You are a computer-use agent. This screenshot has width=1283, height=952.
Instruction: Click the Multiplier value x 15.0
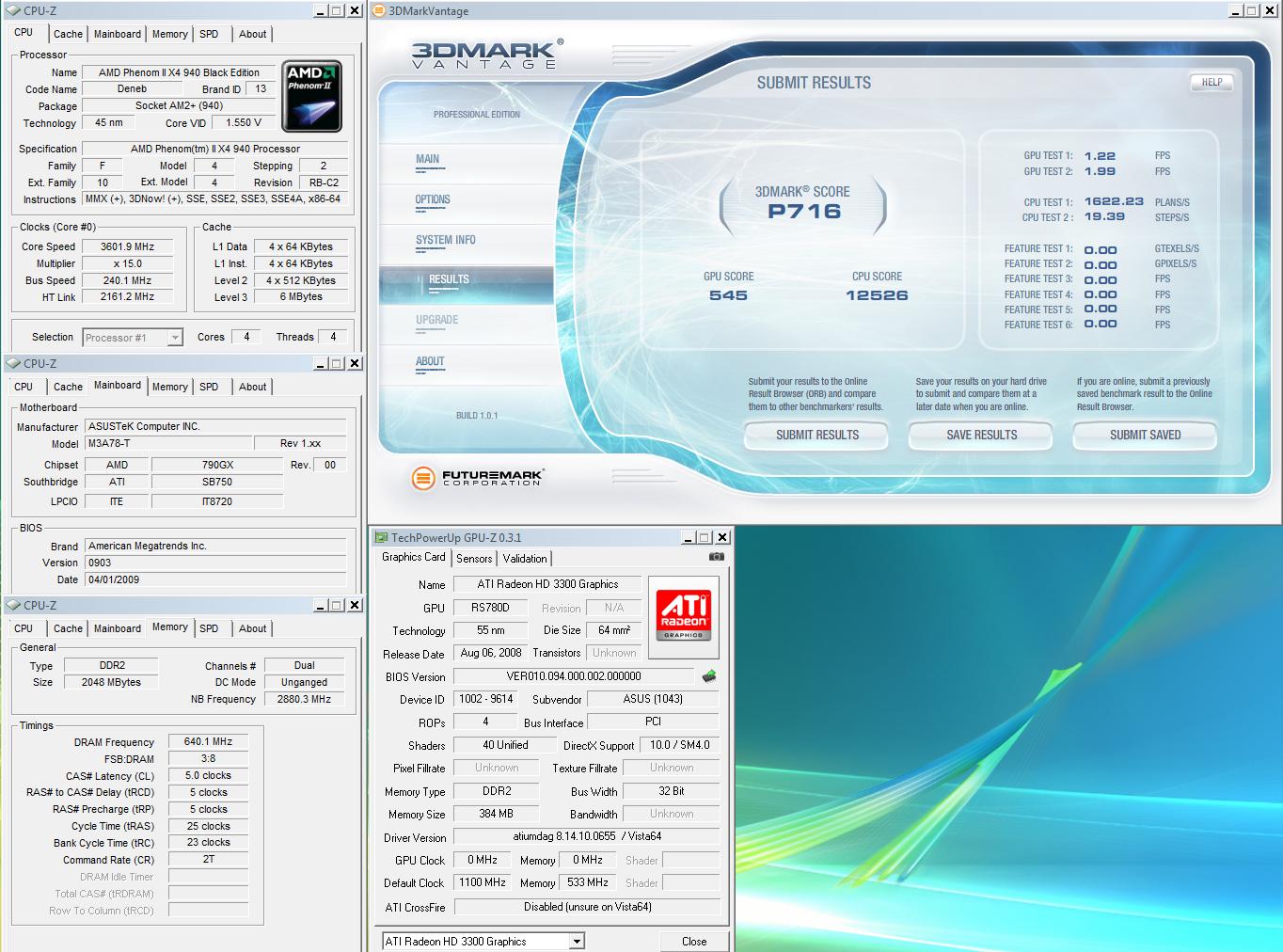point(128,263)
